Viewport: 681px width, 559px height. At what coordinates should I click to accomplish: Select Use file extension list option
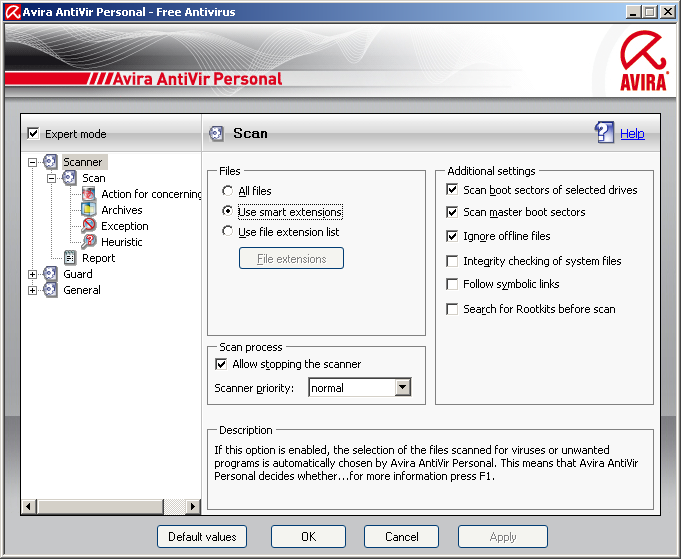point(227,232)
